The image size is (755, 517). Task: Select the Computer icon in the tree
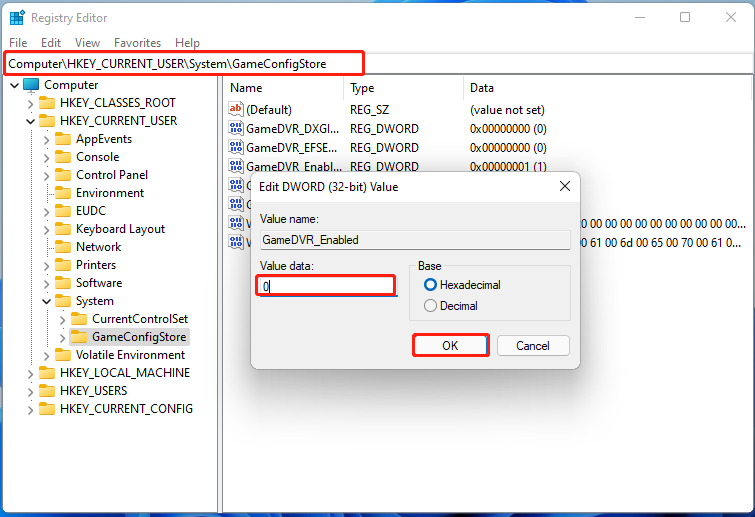point(31,85)
